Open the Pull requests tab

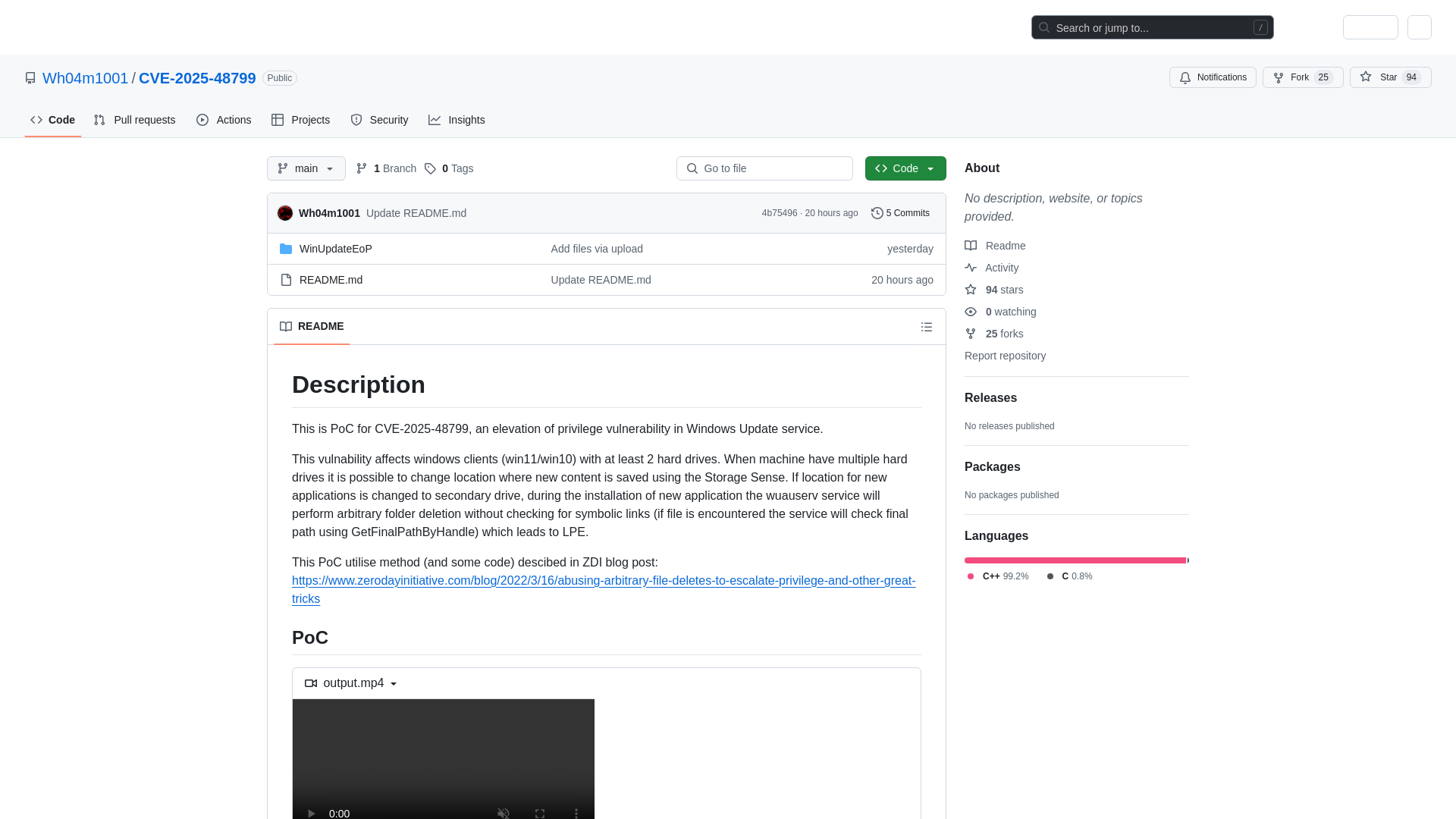pyautogui.click(x=134, y=120)
